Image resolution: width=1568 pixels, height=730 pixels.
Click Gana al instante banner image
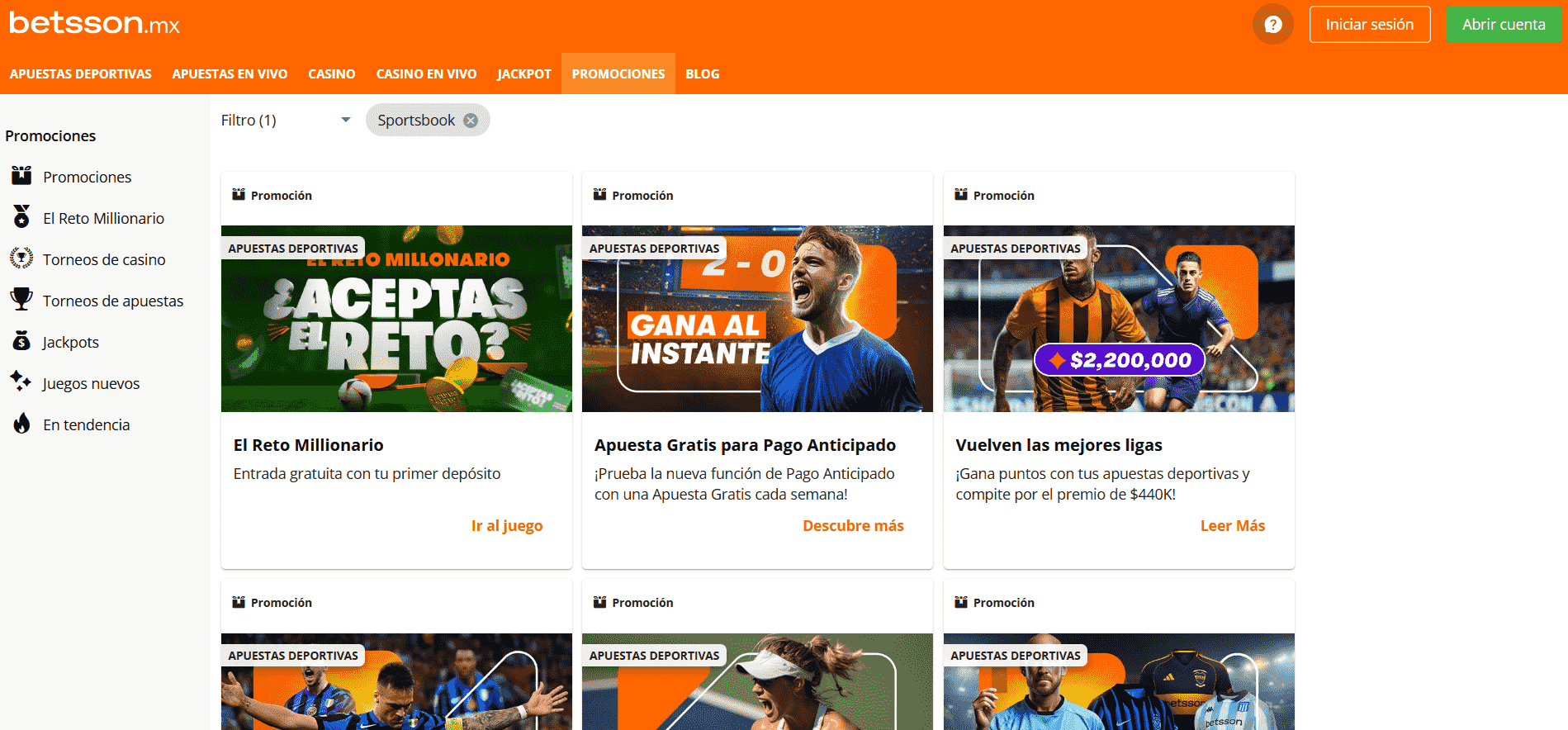tap(757, 319)
